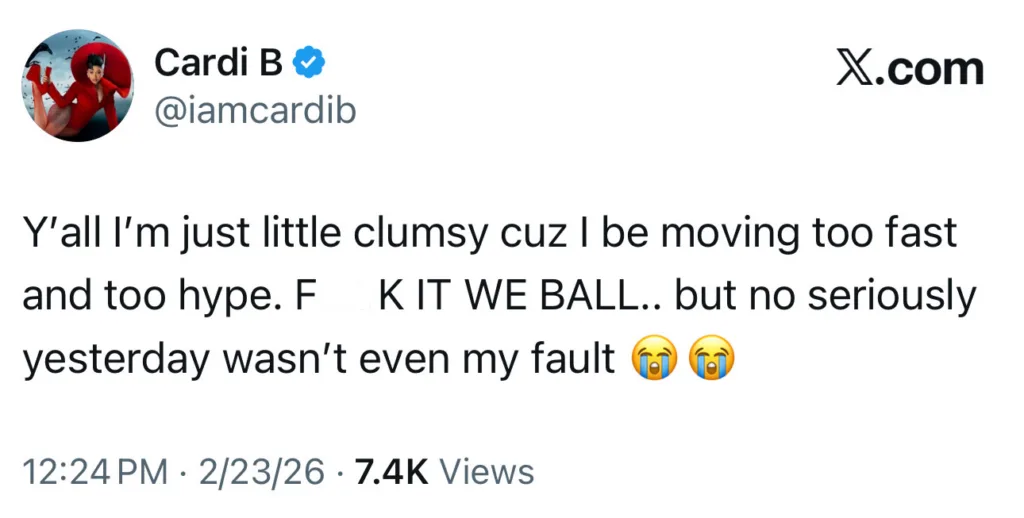Click the blue verified checkmark badge
Image resolution: width=1024 pixels, height=518 pixels.
point(308,64)
